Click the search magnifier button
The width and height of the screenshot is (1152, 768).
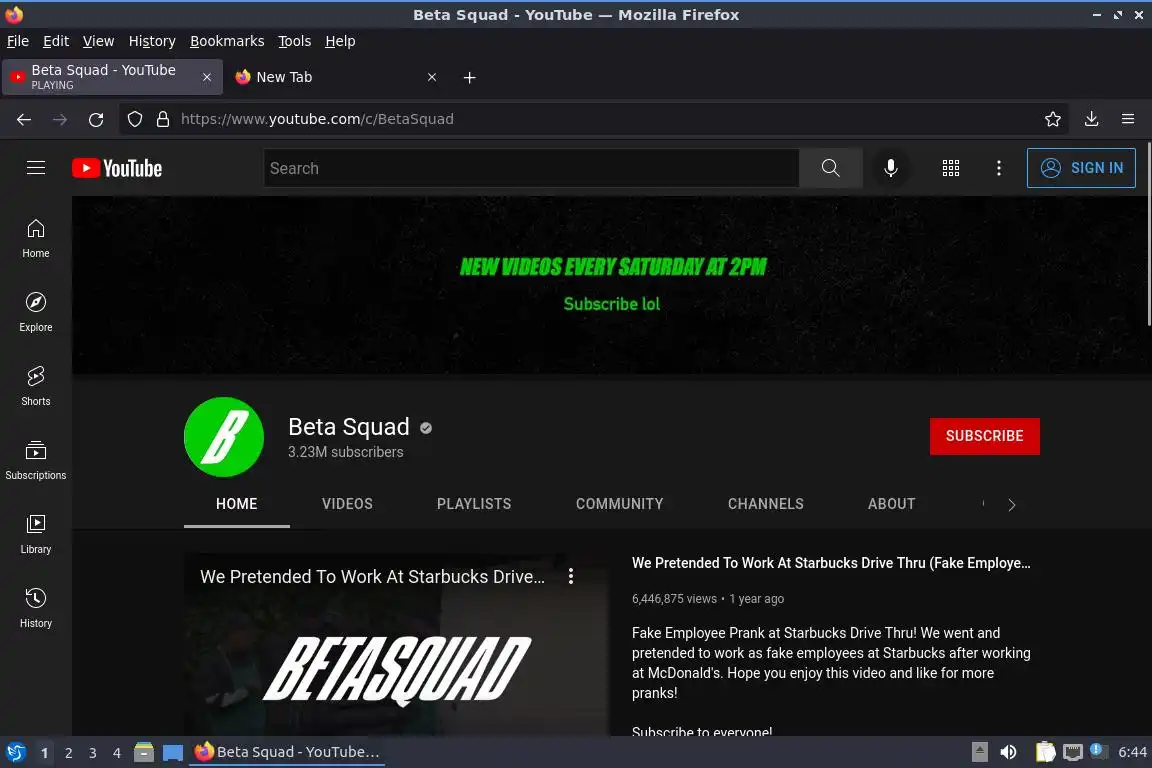tap(830, 168)
